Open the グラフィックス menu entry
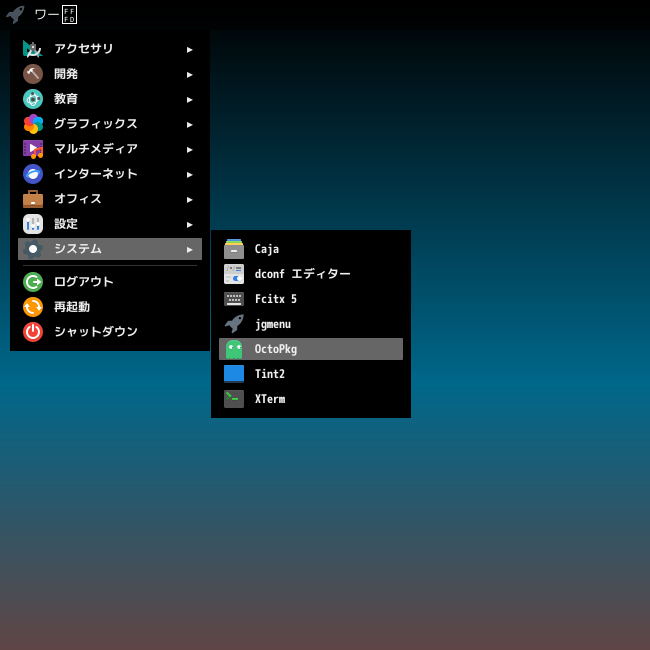 110,124
